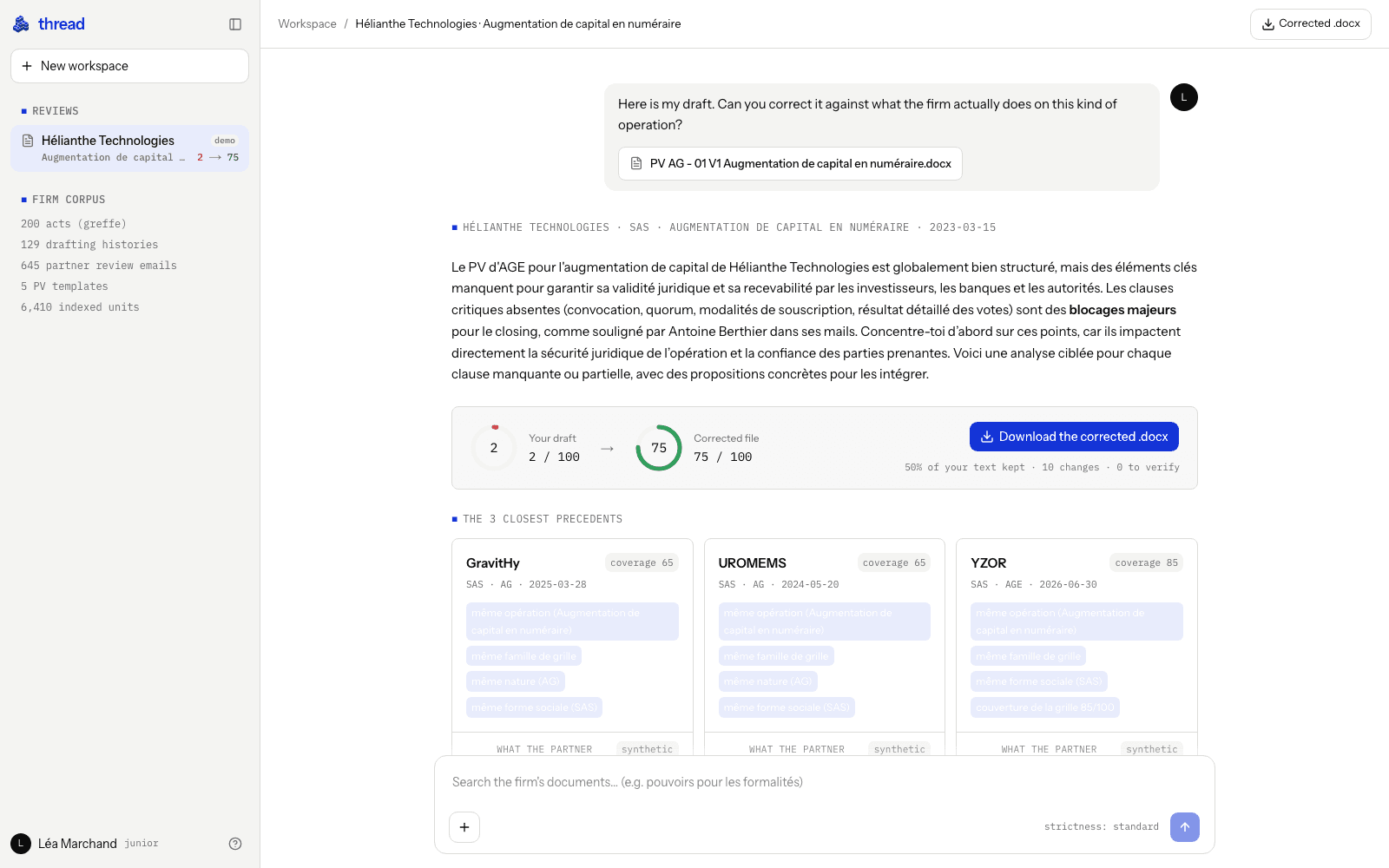Click the draft score circle showing 2

pyautogui.click(x=494, y=448)
